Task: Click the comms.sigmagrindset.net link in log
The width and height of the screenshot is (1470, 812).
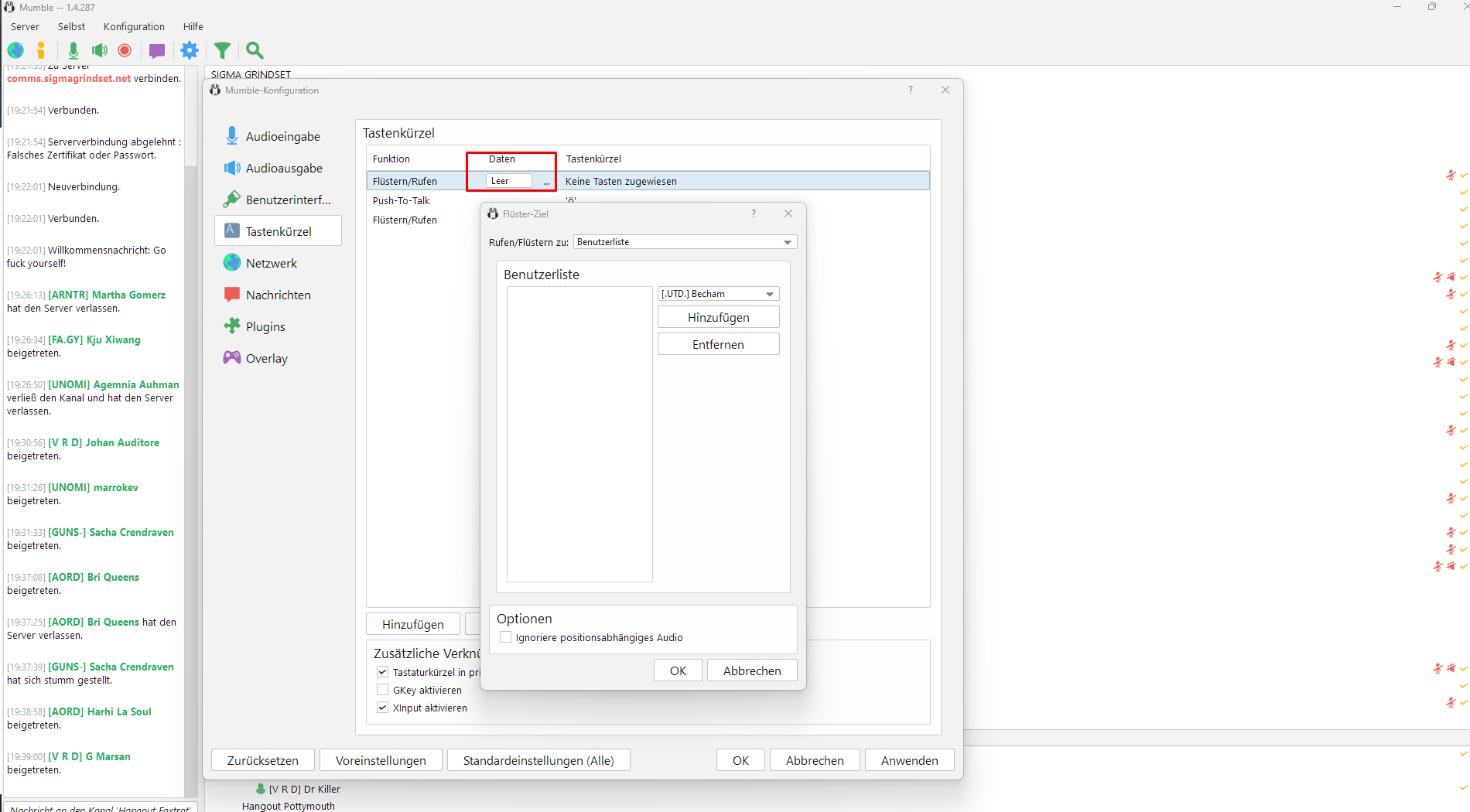Action: pos(69,78)
